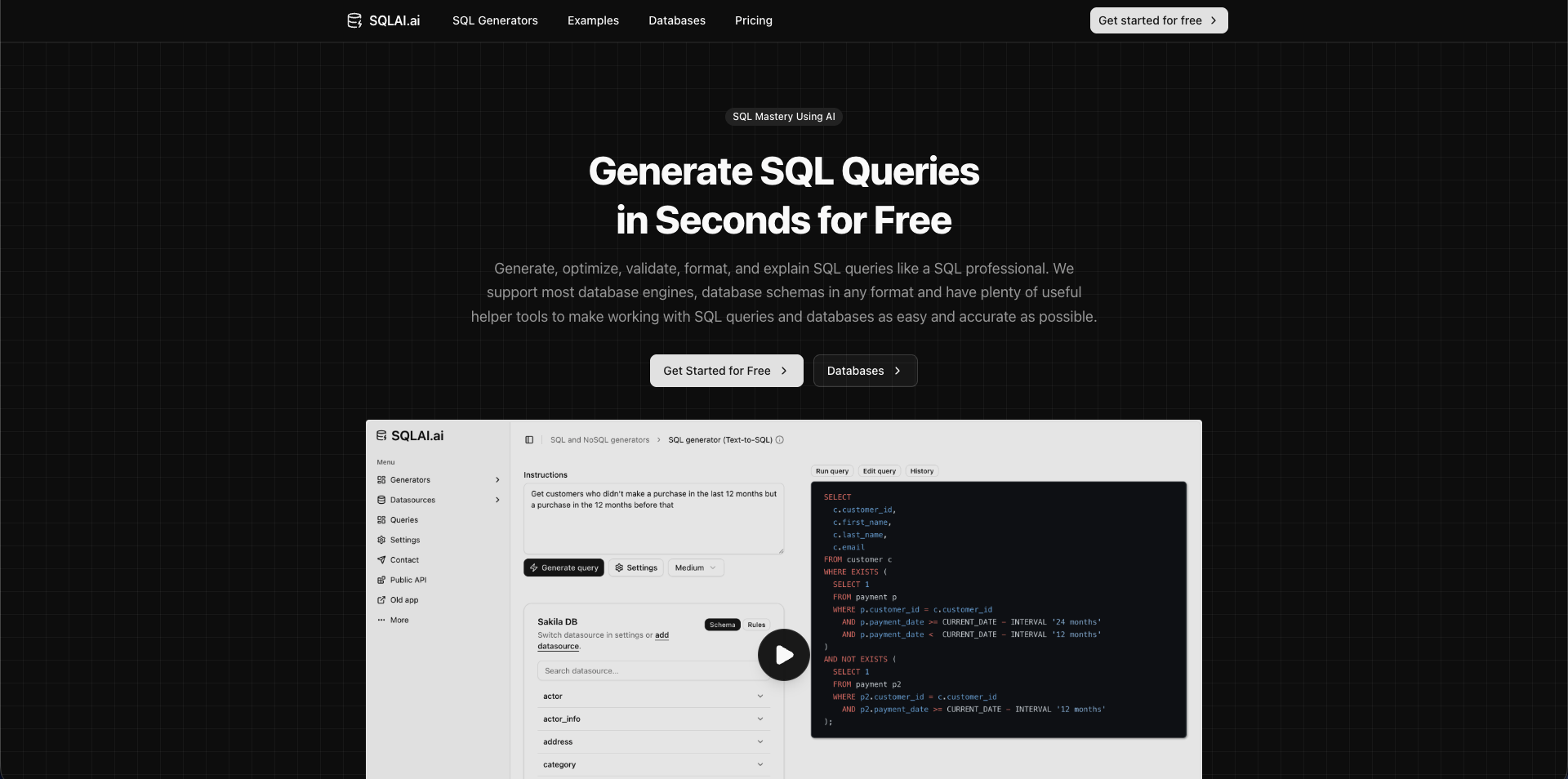Click the Edit query button
This screenshot has width=1568, height=779.
[880, 471]
